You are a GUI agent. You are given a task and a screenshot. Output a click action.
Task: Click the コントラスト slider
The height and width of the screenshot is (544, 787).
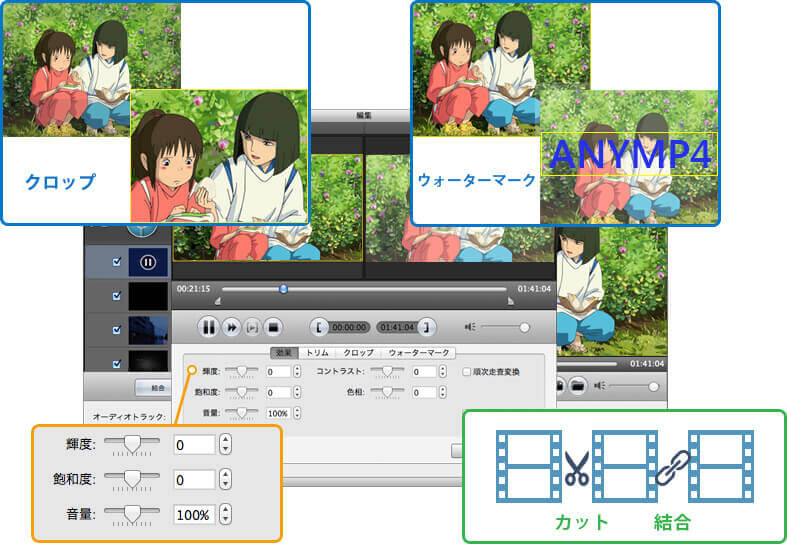387,371
